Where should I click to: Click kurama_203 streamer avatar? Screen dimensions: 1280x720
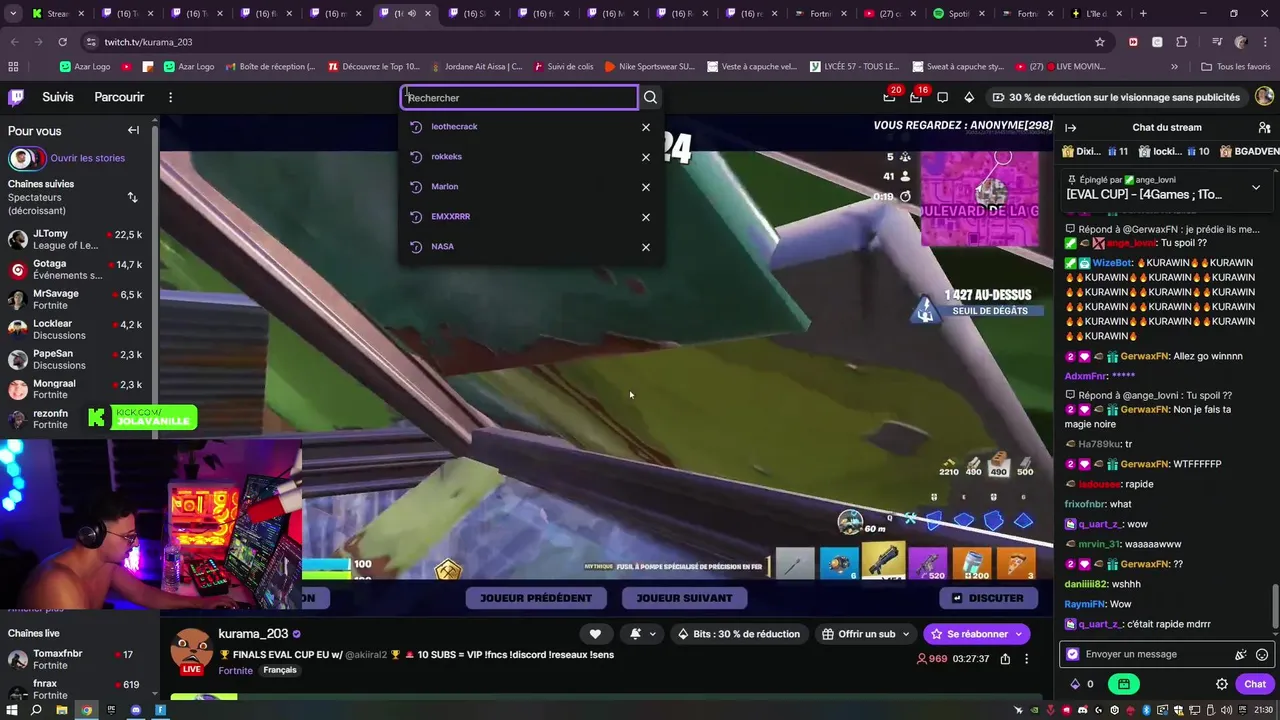point(191,651)
